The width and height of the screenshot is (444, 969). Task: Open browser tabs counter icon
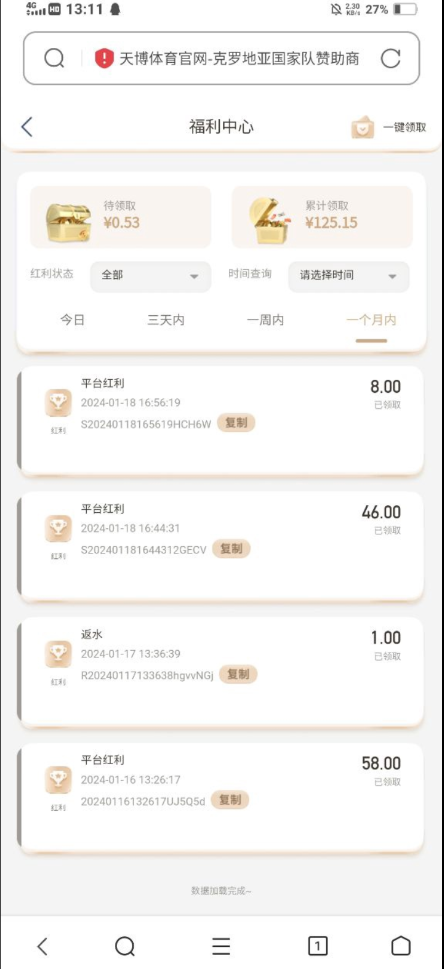317,946
